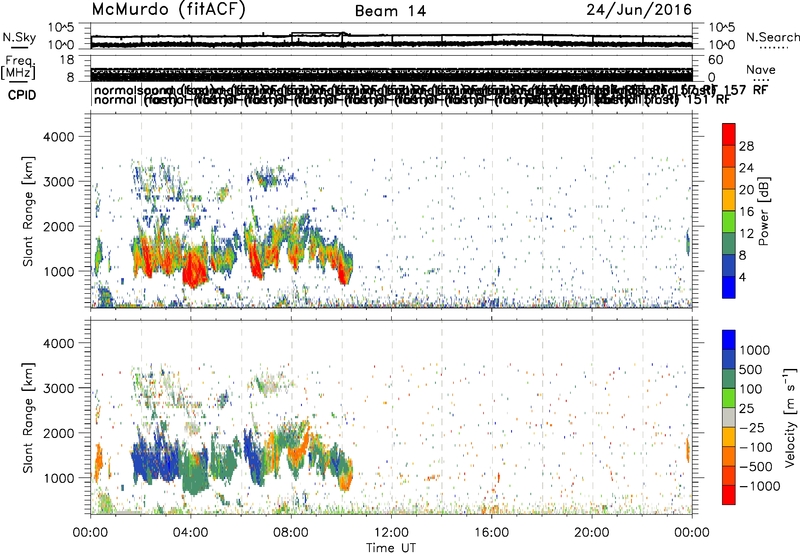Image resolution: width=800 pixels, height=554 pixels.
Task: Click the "-25" value on velocity colorbar
Action: click(x=752, y=427)
